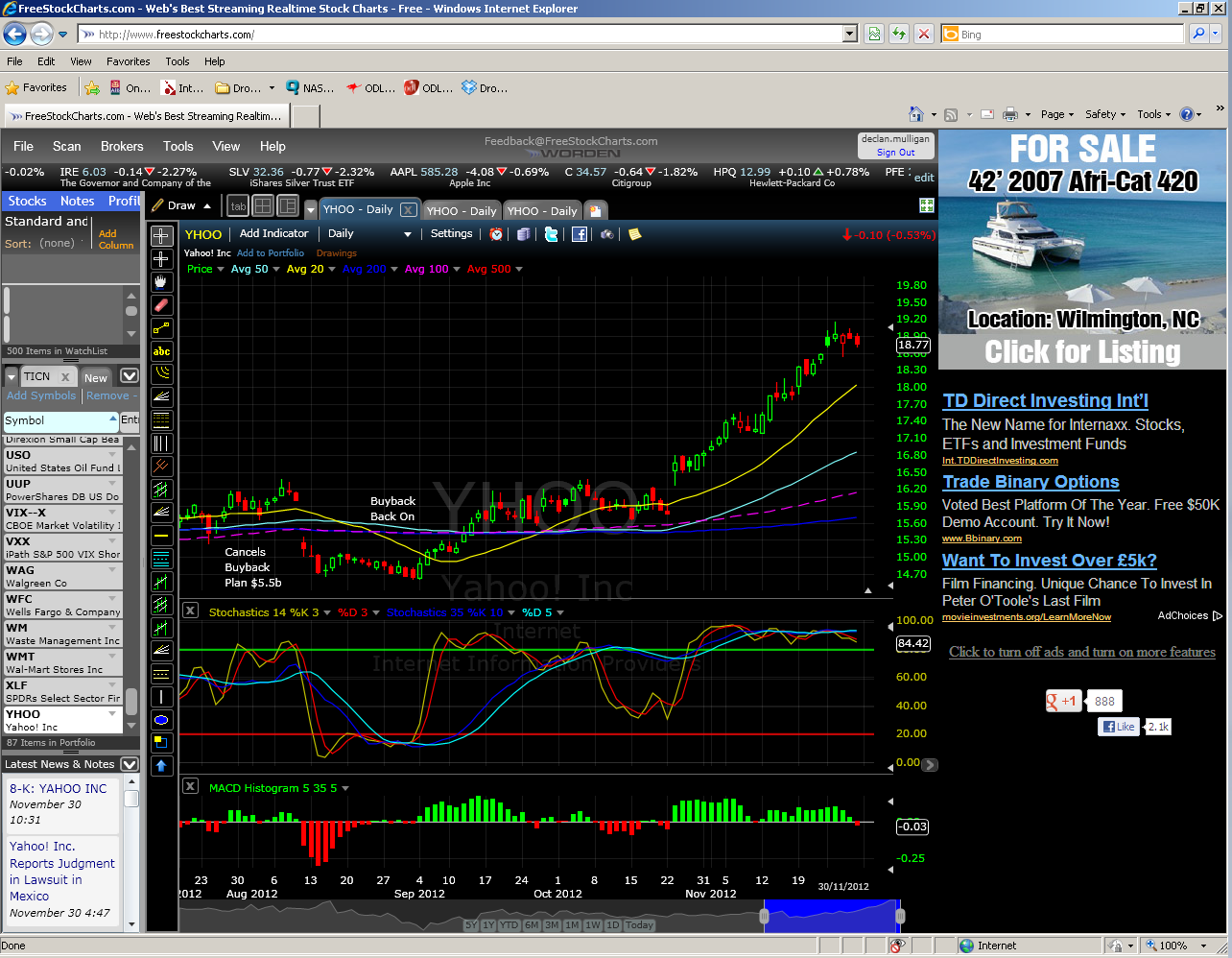Click the Add Indicator button
This screenshot has width=1232, height=958.
click(x=274, y=233)
